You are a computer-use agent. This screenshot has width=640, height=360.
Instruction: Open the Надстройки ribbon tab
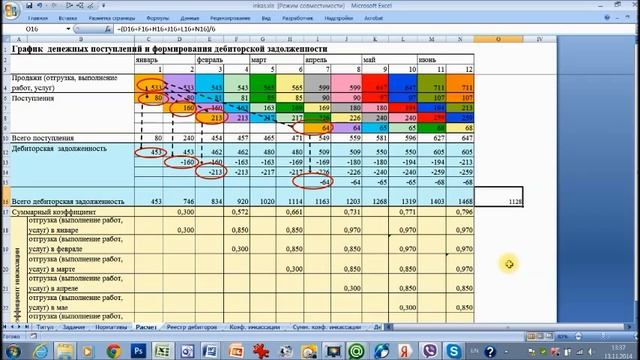[339, 18]
